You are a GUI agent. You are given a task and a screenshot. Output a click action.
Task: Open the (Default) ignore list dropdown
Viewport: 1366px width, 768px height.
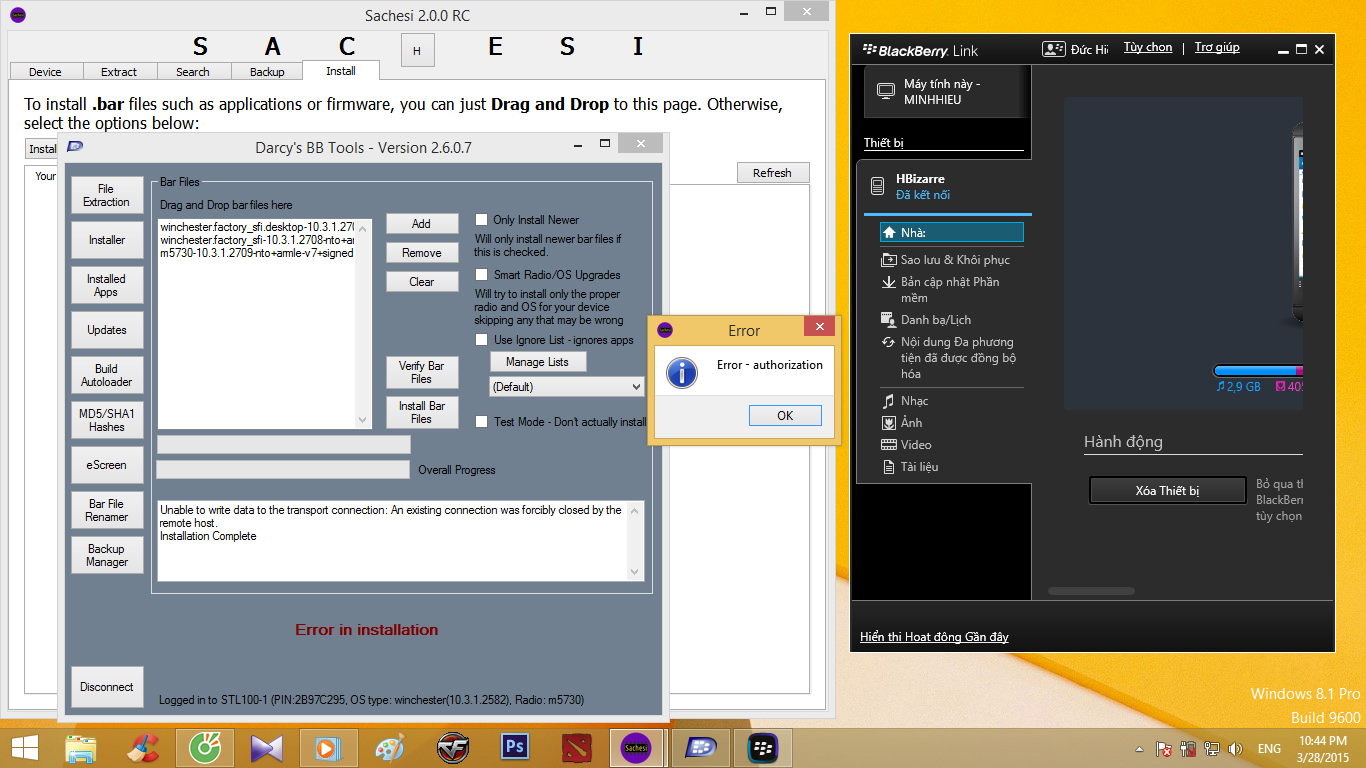click(x=567, y=387)
